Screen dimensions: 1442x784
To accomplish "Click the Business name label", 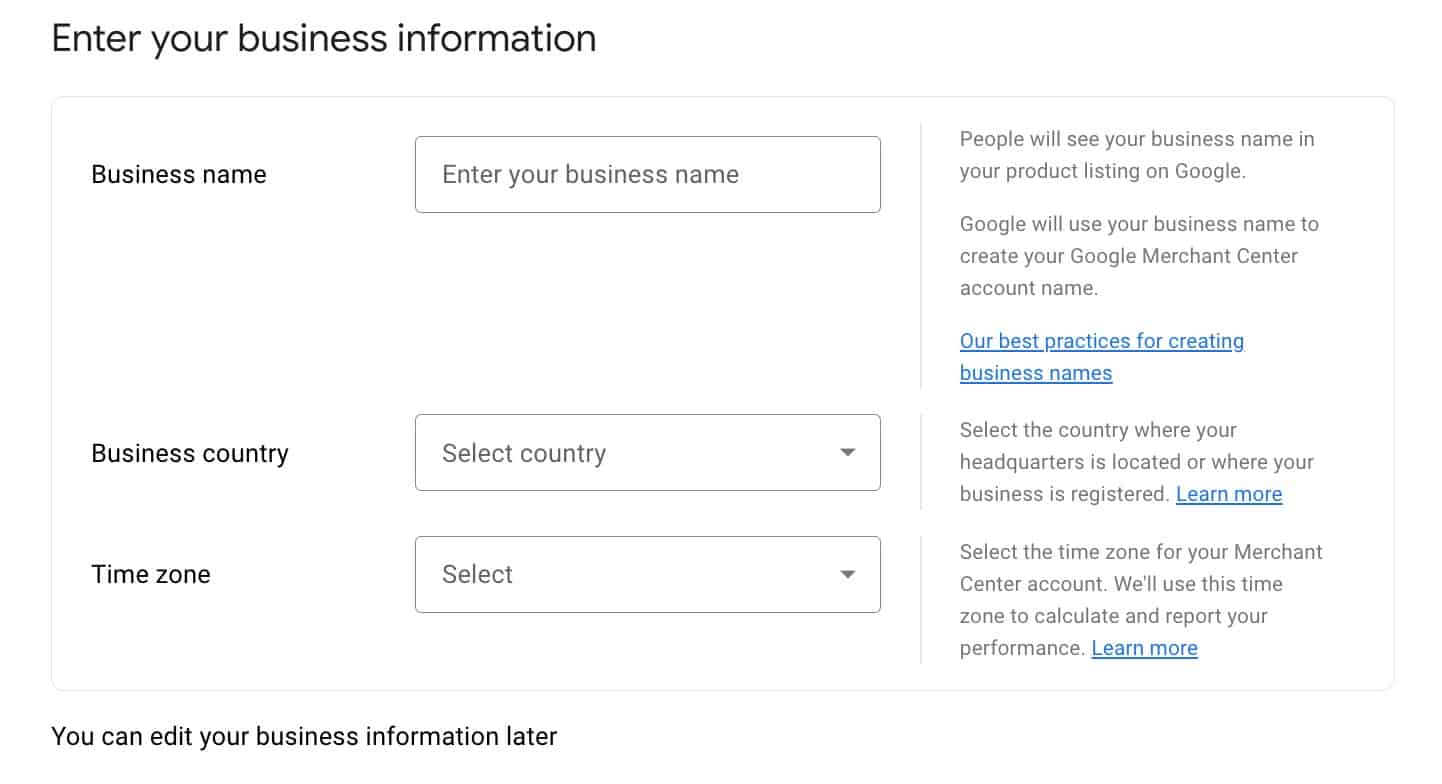I will [179, 175].
